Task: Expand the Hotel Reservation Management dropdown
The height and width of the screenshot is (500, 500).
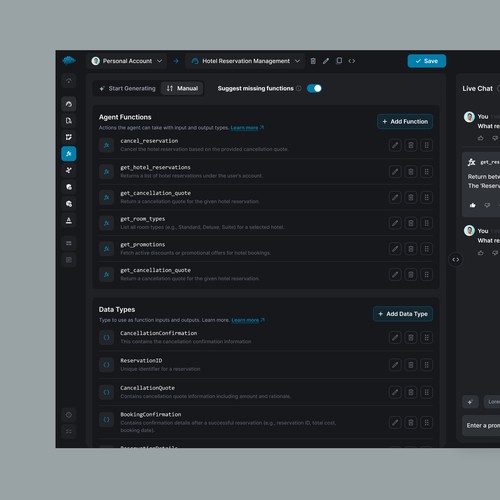Action: click(x=245, y=61)
